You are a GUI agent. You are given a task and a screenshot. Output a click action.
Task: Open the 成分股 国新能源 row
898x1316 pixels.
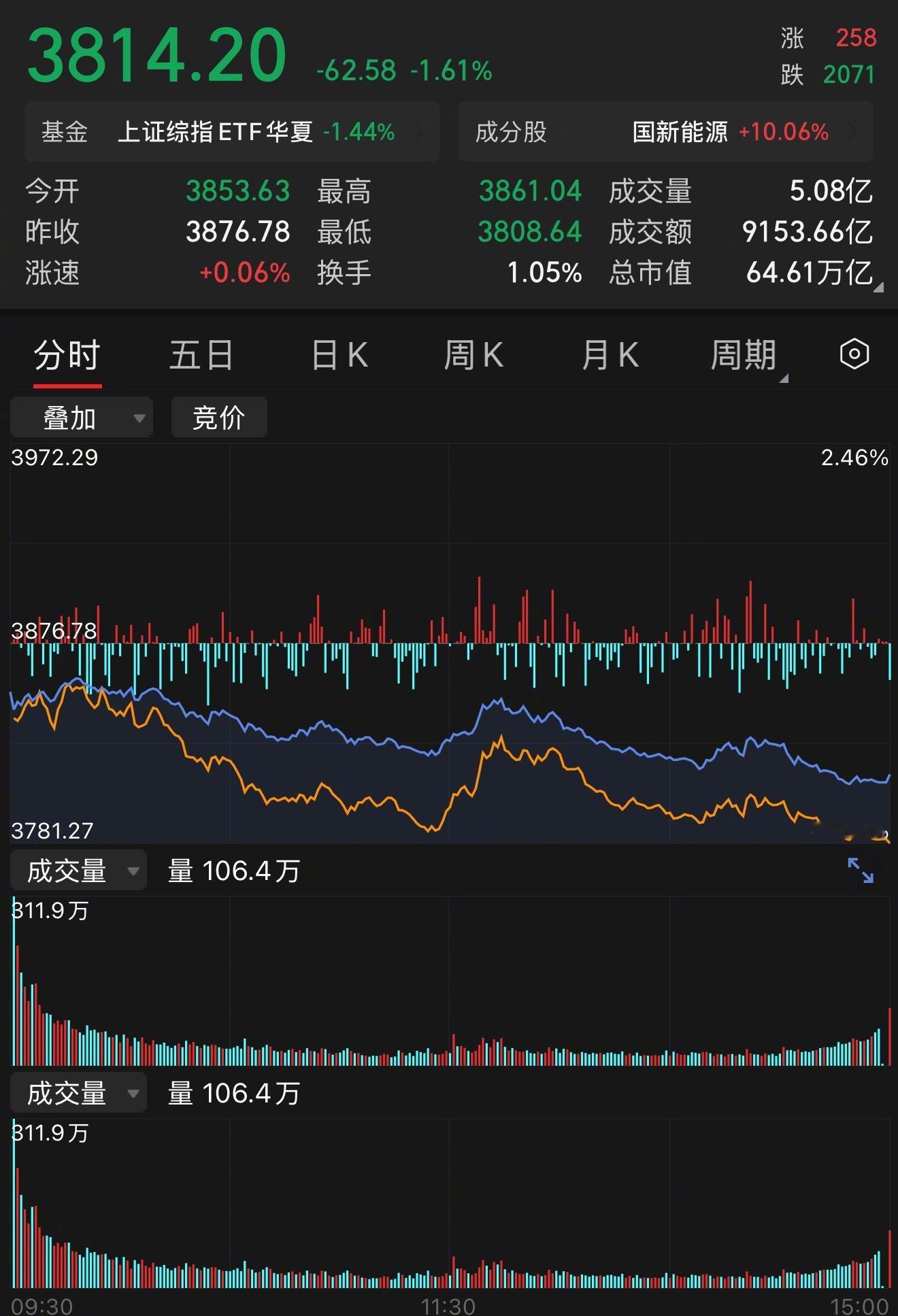[x=666, y=131]
